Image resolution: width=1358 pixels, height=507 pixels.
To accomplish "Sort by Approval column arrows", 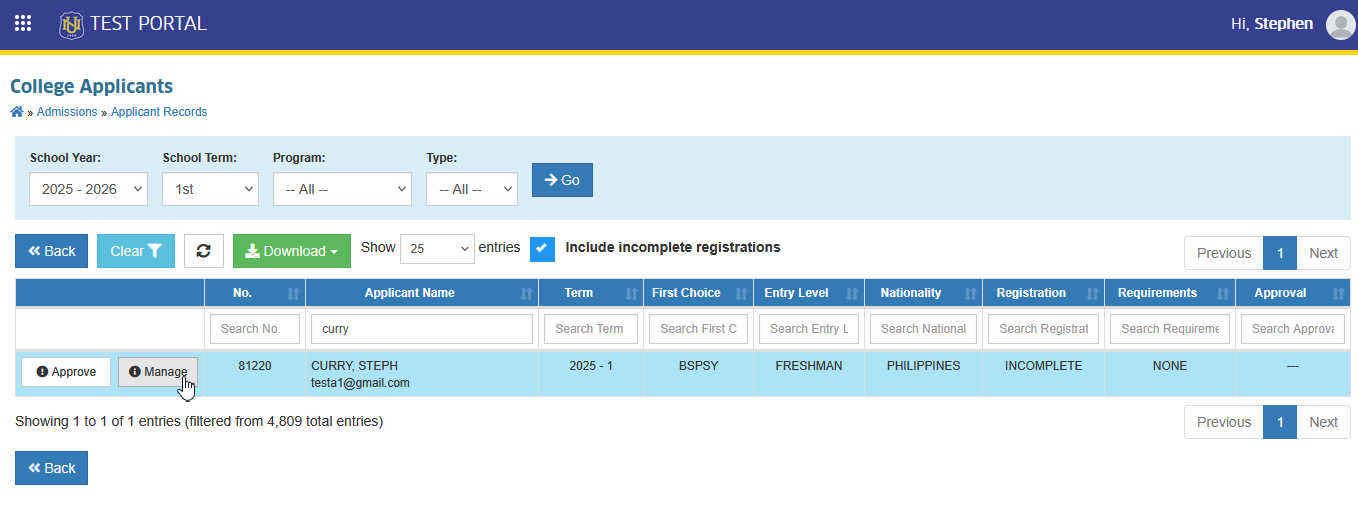I will [1338, 293].
